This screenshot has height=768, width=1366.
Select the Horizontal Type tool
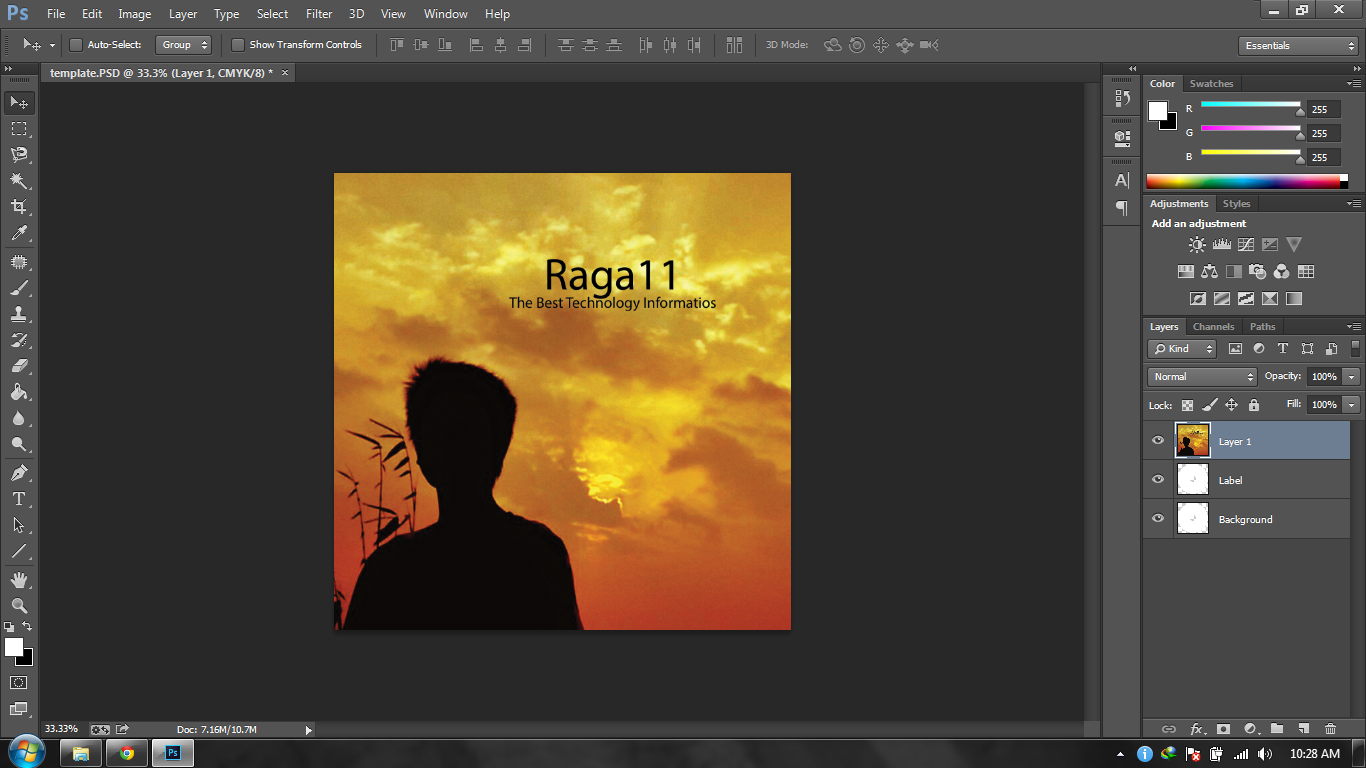(18, 498)
